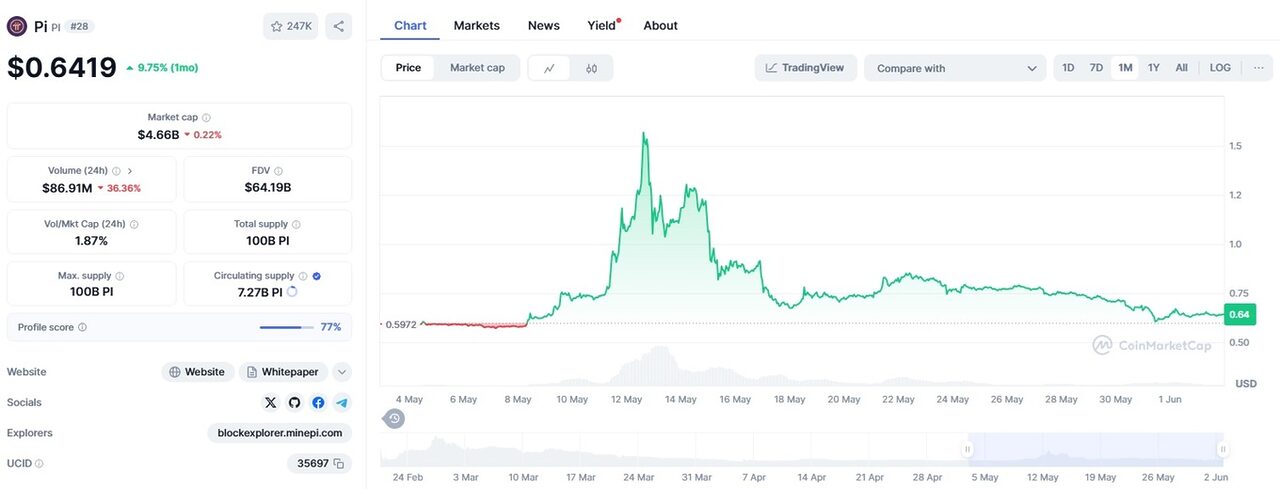The image size is (1280, 489).
Task: Add Pi to watchlist with star button
Action: coord(291,26)
